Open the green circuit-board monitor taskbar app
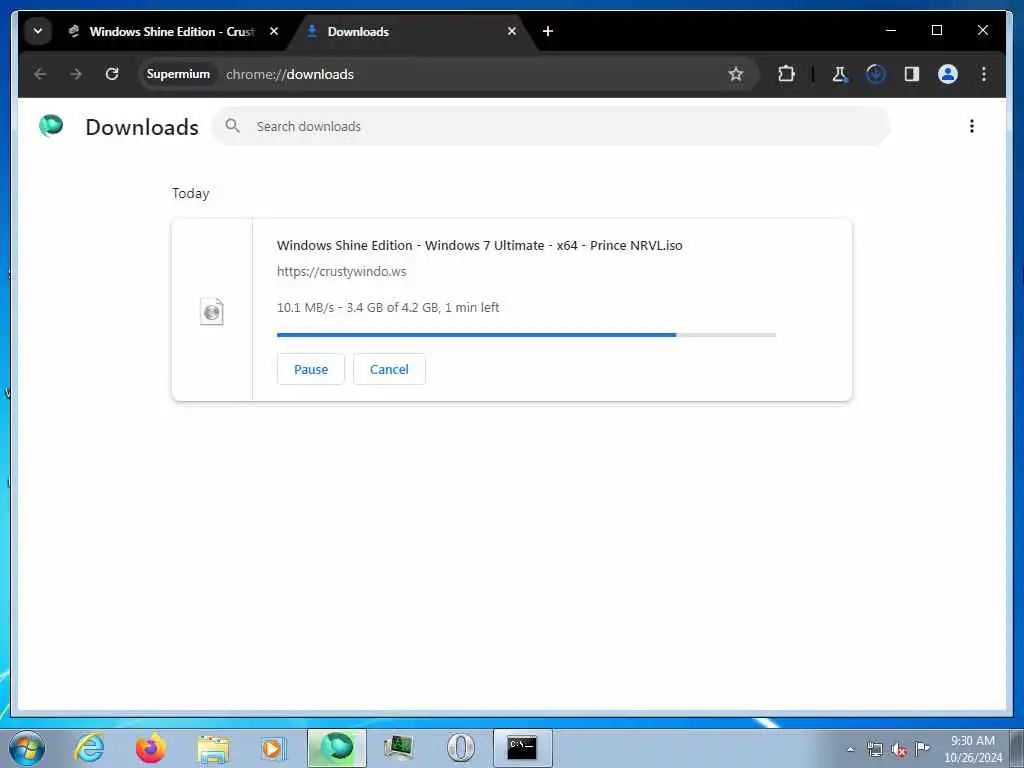This screenshot has height=768, width=1024. pos(398,748)
